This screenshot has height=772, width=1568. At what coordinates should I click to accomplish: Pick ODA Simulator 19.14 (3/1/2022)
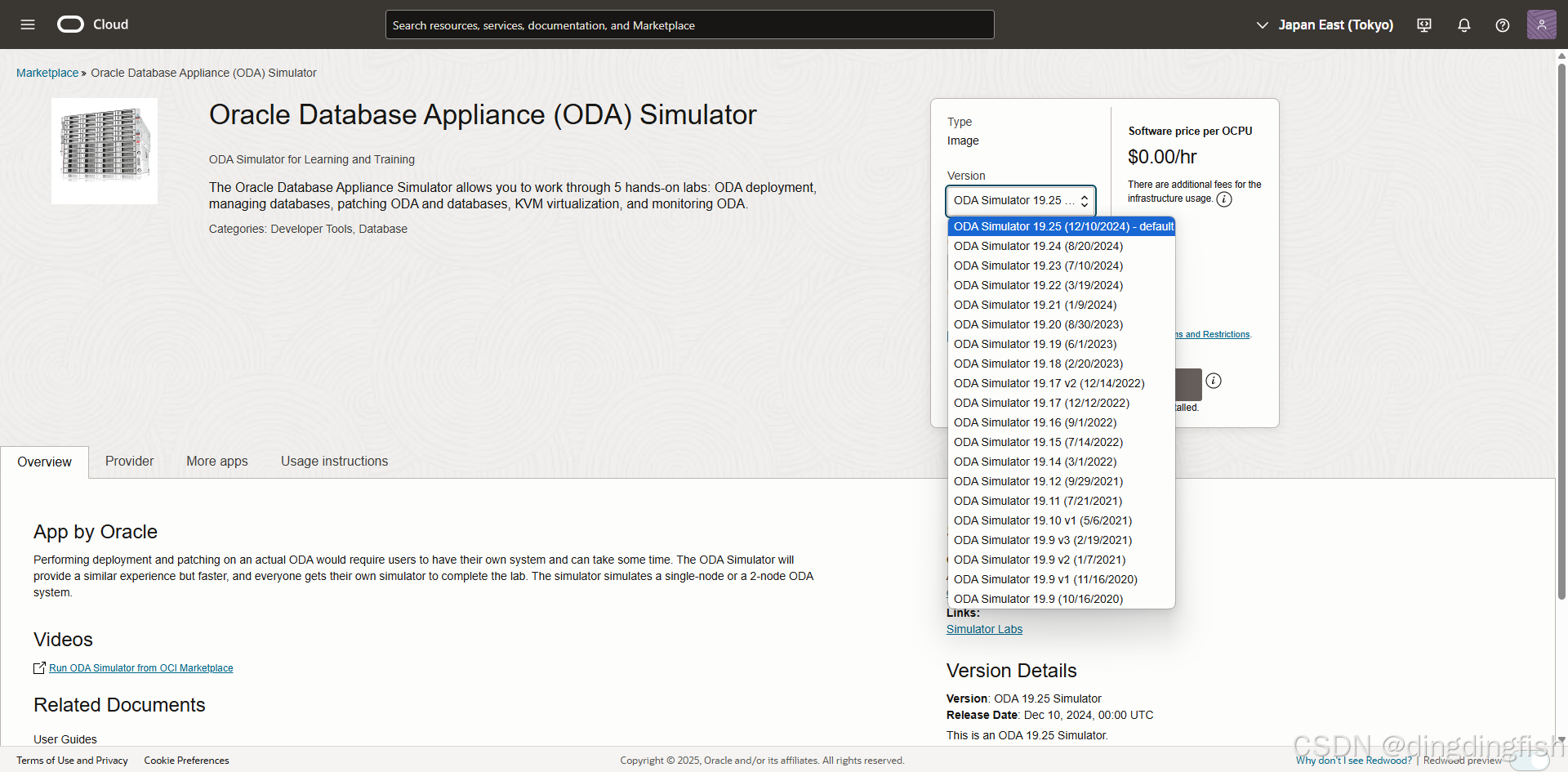(x=1062, y=462)
